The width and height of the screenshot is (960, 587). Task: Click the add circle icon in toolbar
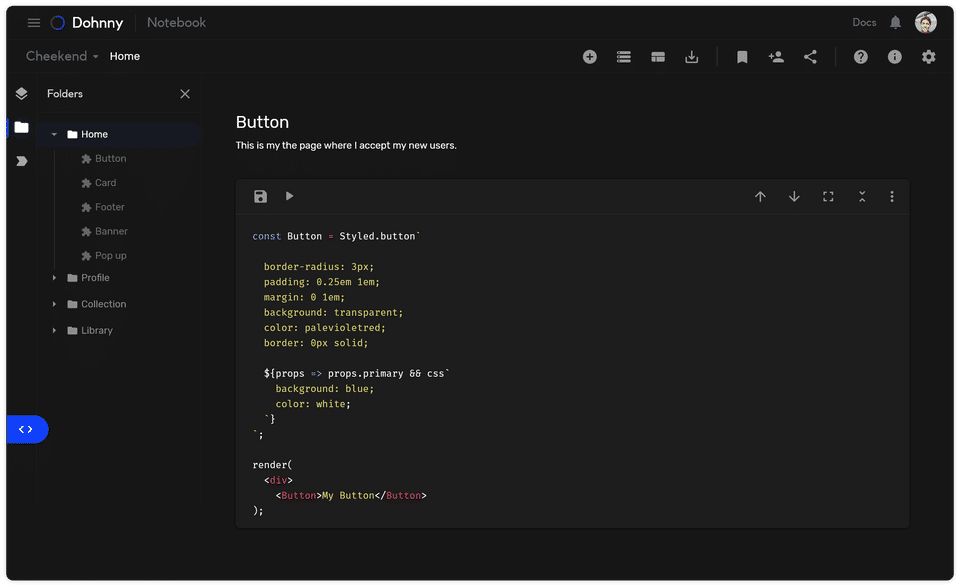(x=590, y=57)
